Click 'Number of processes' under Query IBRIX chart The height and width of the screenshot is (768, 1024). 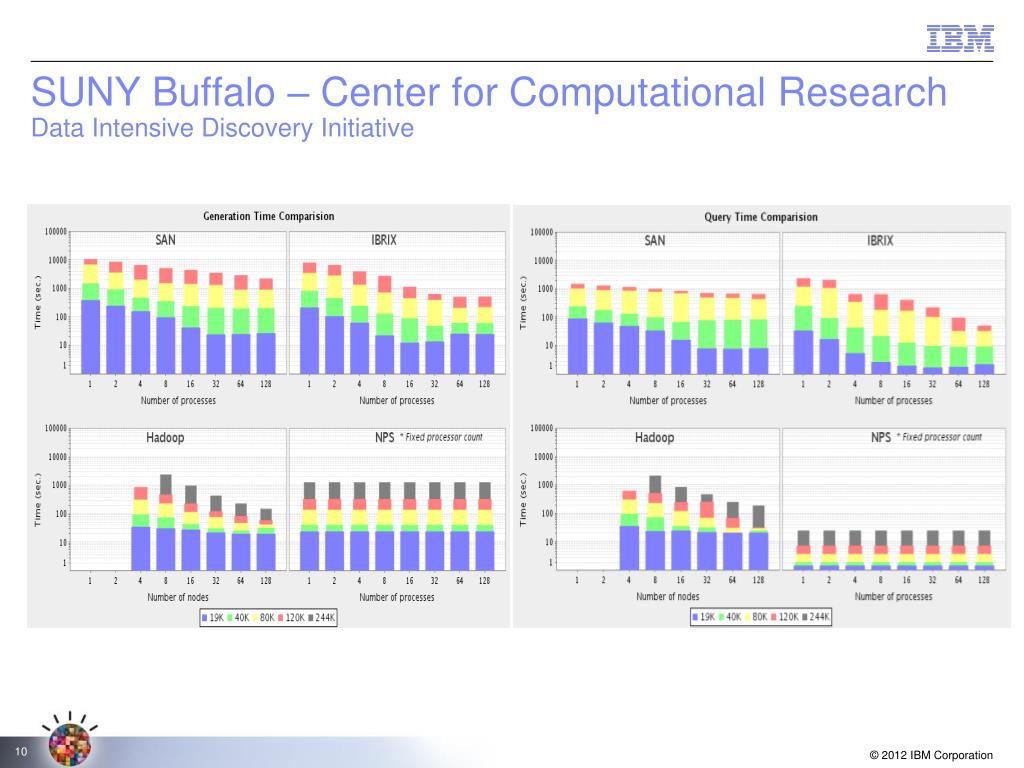click(893, 400)
